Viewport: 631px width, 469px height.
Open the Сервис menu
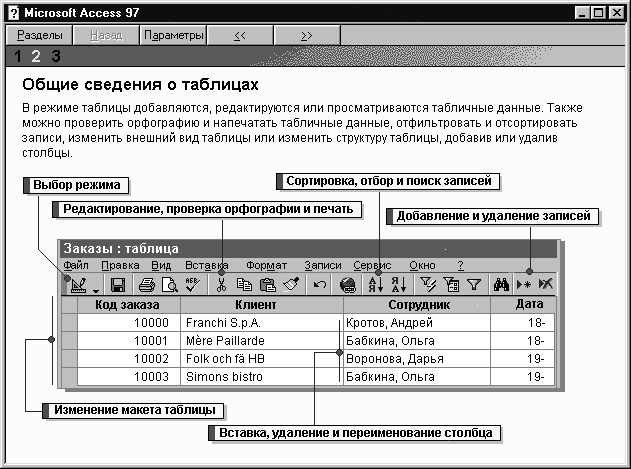(372, 265)
